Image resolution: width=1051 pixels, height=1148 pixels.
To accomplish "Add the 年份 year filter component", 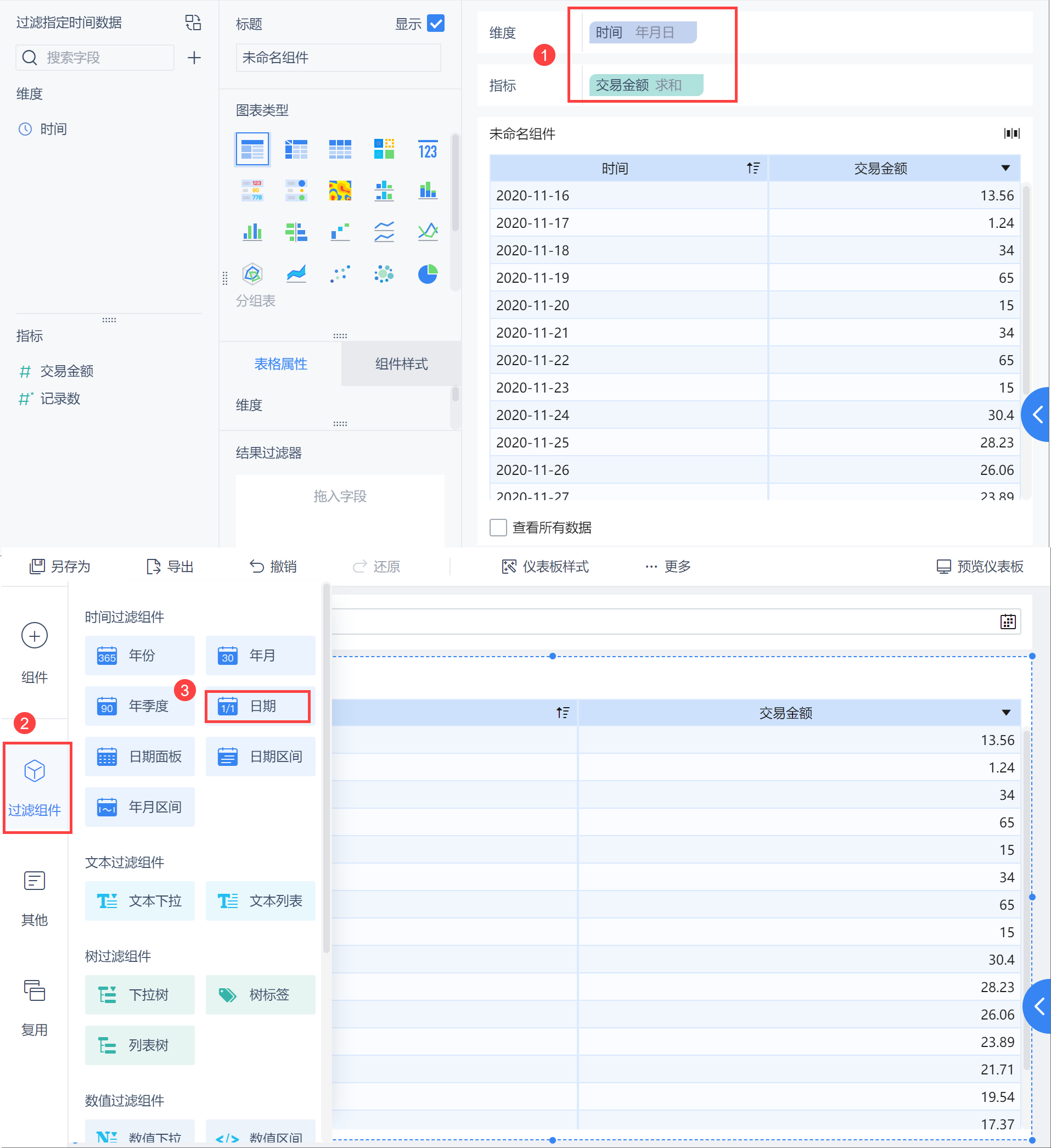I will (139, 655).
